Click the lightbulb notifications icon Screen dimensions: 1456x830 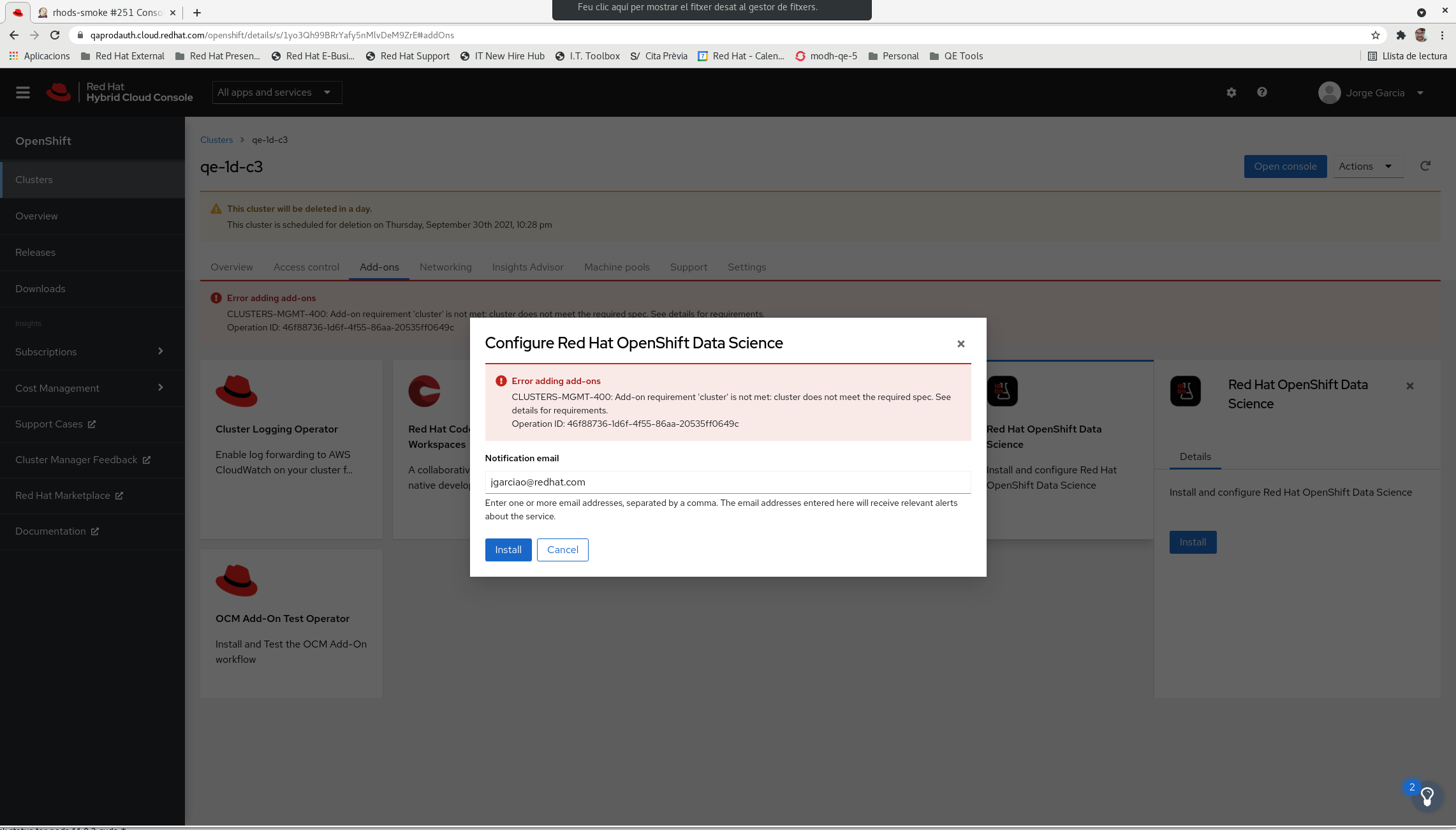pos(1427,796)
